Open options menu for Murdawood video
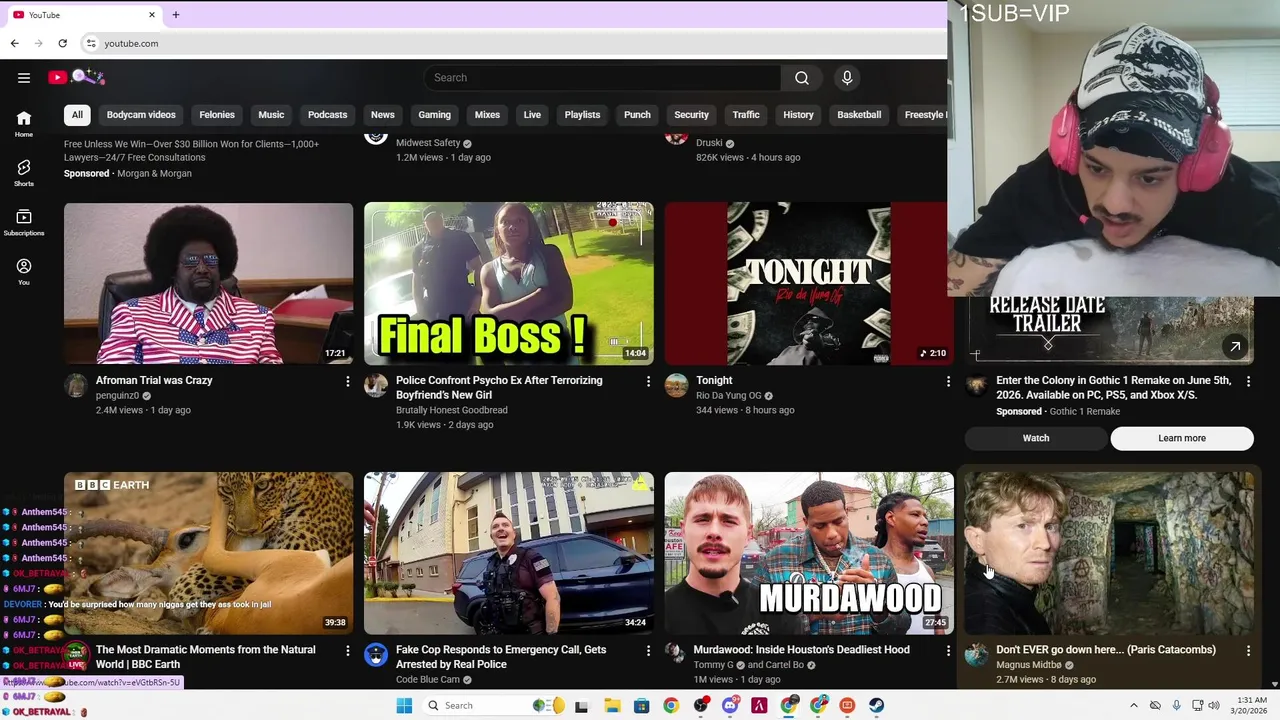 tap(948, 651)
